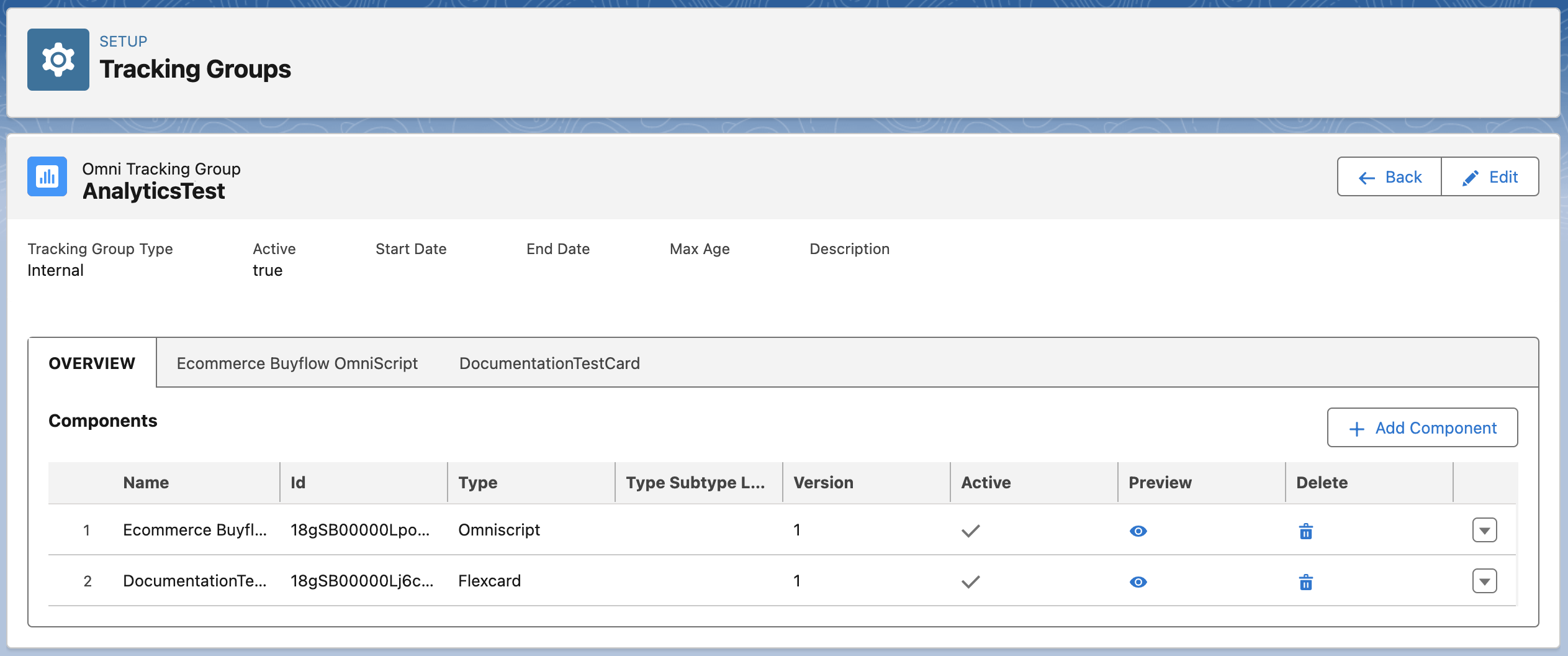Click the Active checkmark on the Flexcard row
The image size is (1568, 656).
[970, 581]
